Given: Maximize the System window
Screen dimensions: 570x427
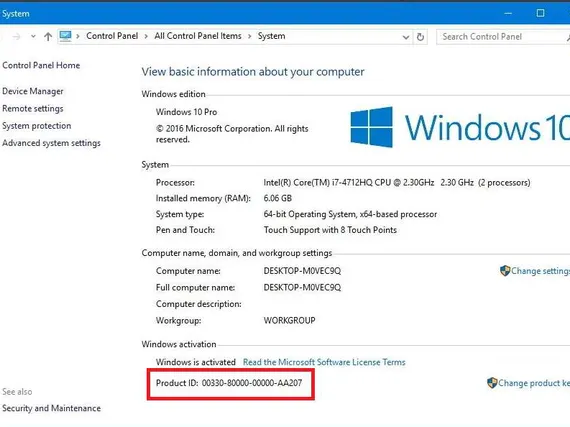Looking at the screenshot, I should pos(541,13).
